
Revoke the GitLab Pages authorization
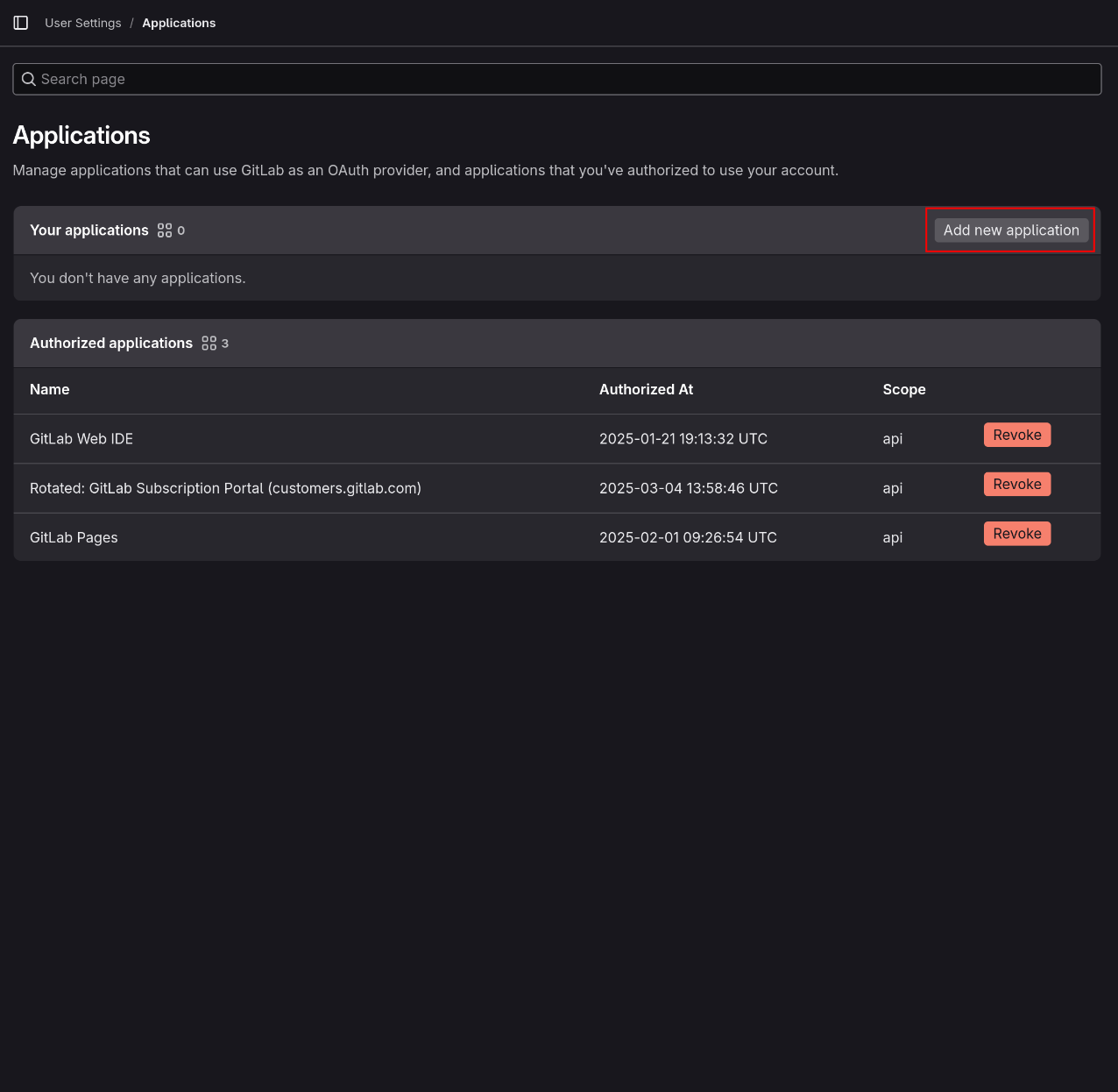1016,533
